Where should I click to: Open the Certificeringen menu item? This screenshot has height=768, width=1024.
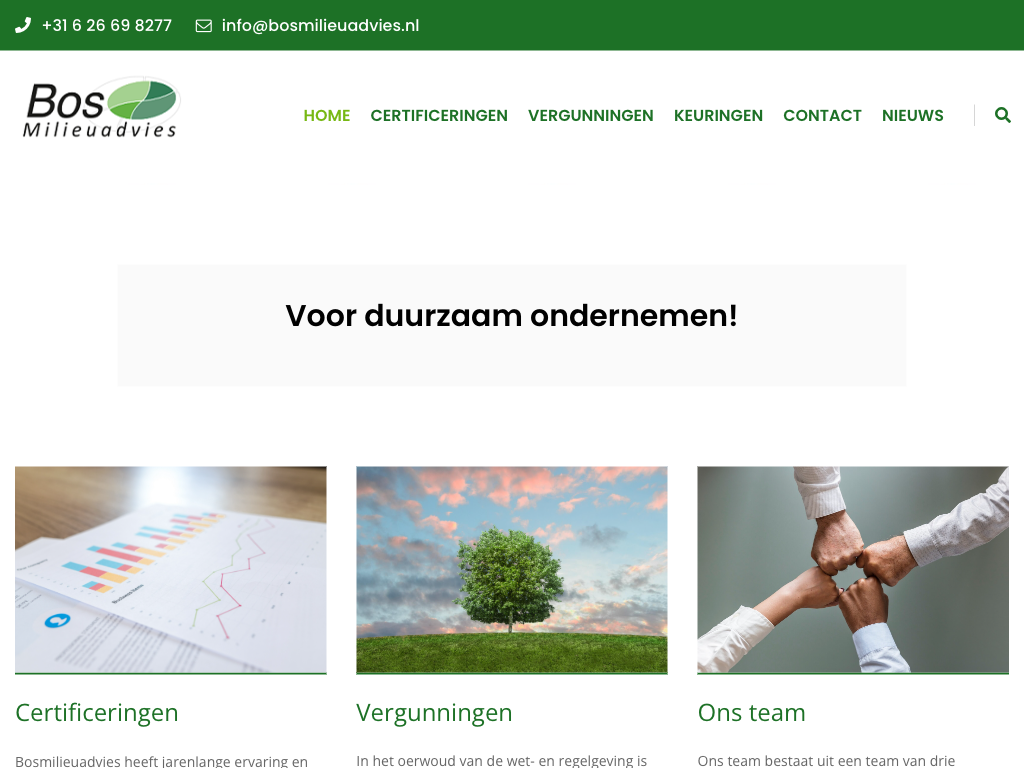point(439,116)
